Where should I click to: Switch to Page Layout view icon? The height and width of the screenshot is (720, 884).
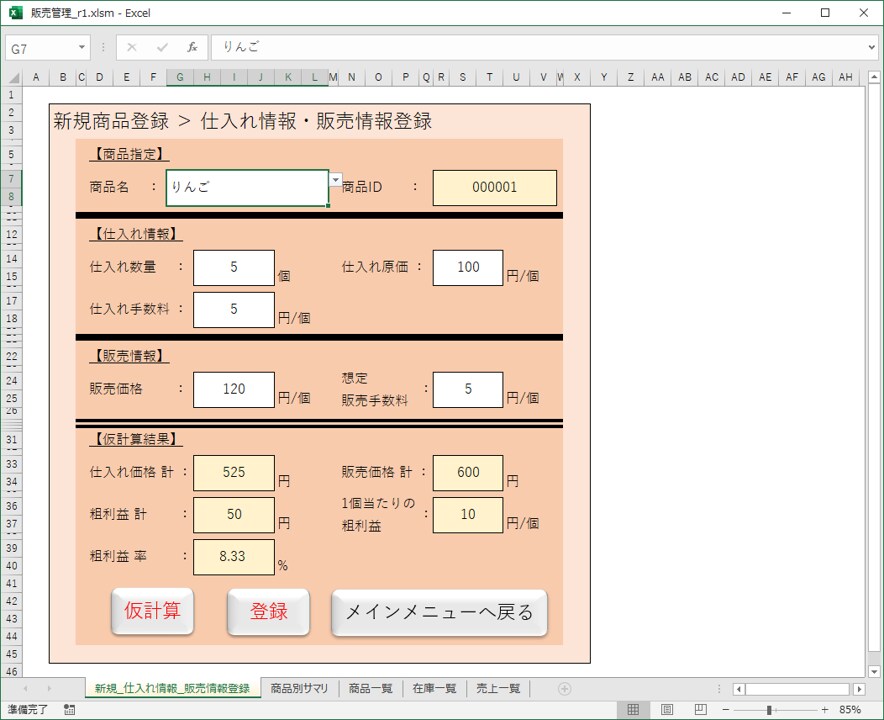point(667,709)
